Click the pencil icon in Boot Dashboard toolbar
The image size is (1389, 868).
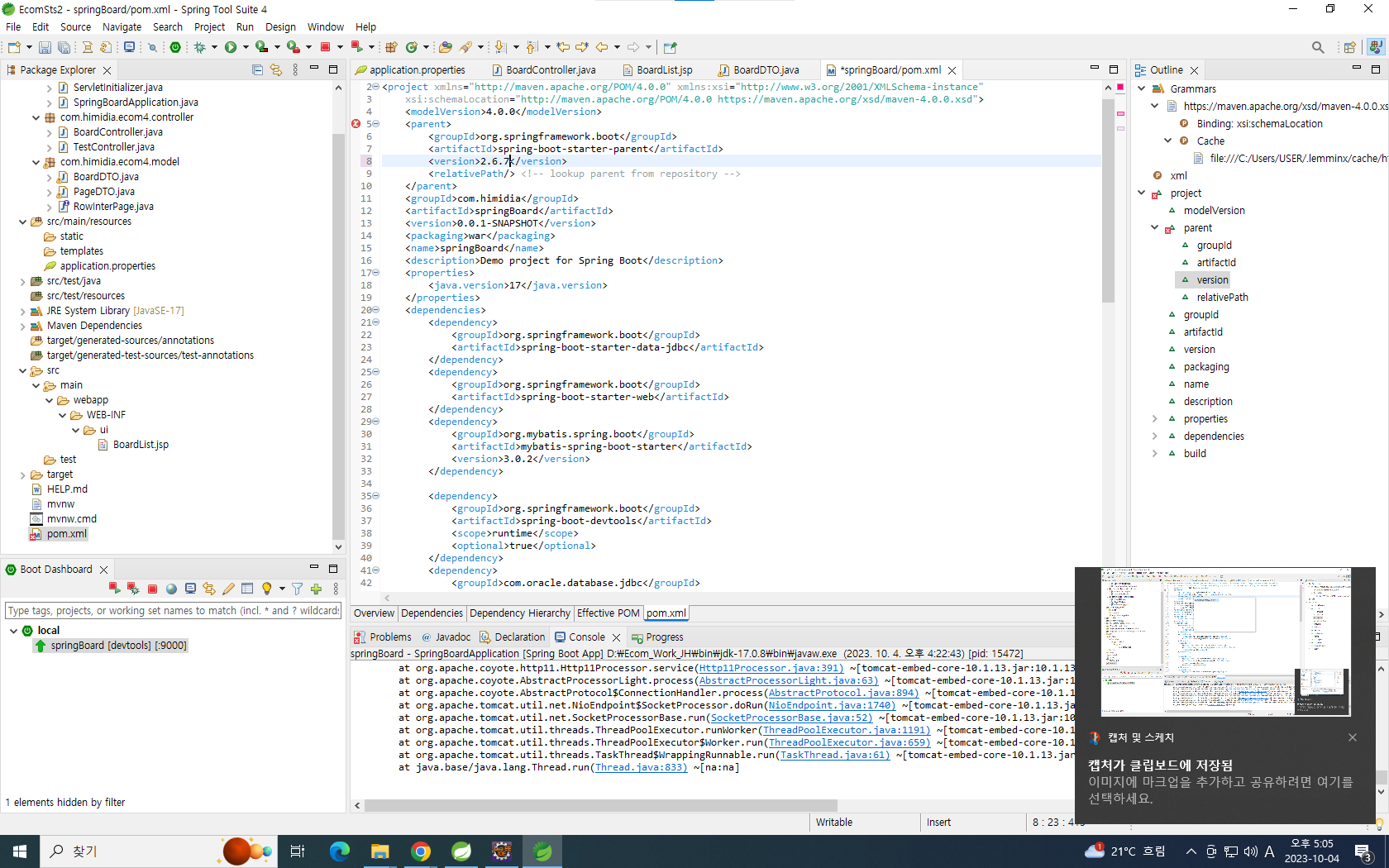point(228,589)
